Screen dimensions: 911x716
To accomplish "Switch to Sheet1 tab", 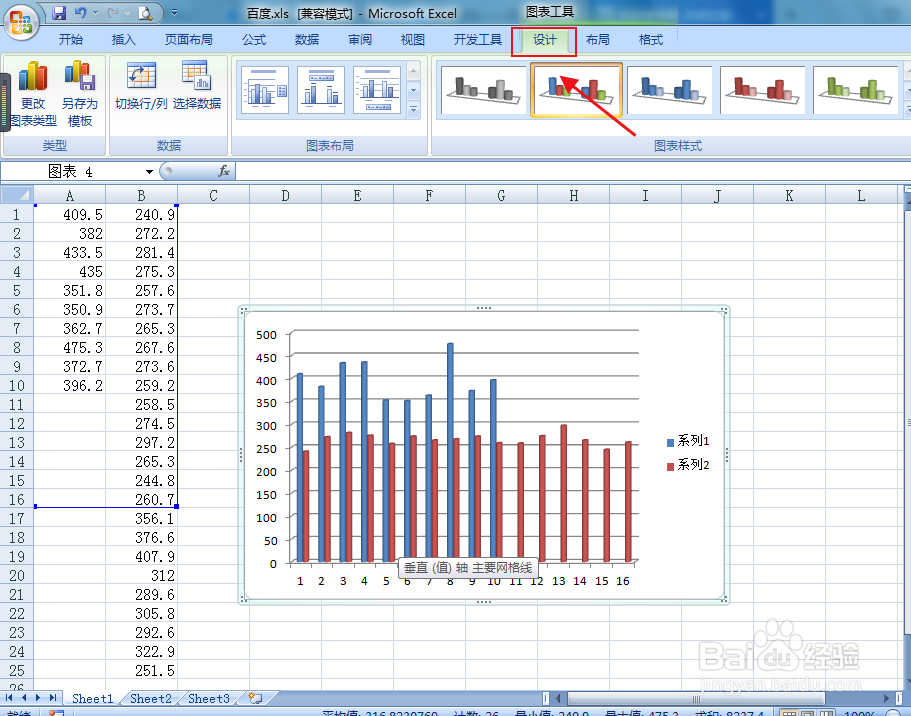I will click(x=92, y=699).
